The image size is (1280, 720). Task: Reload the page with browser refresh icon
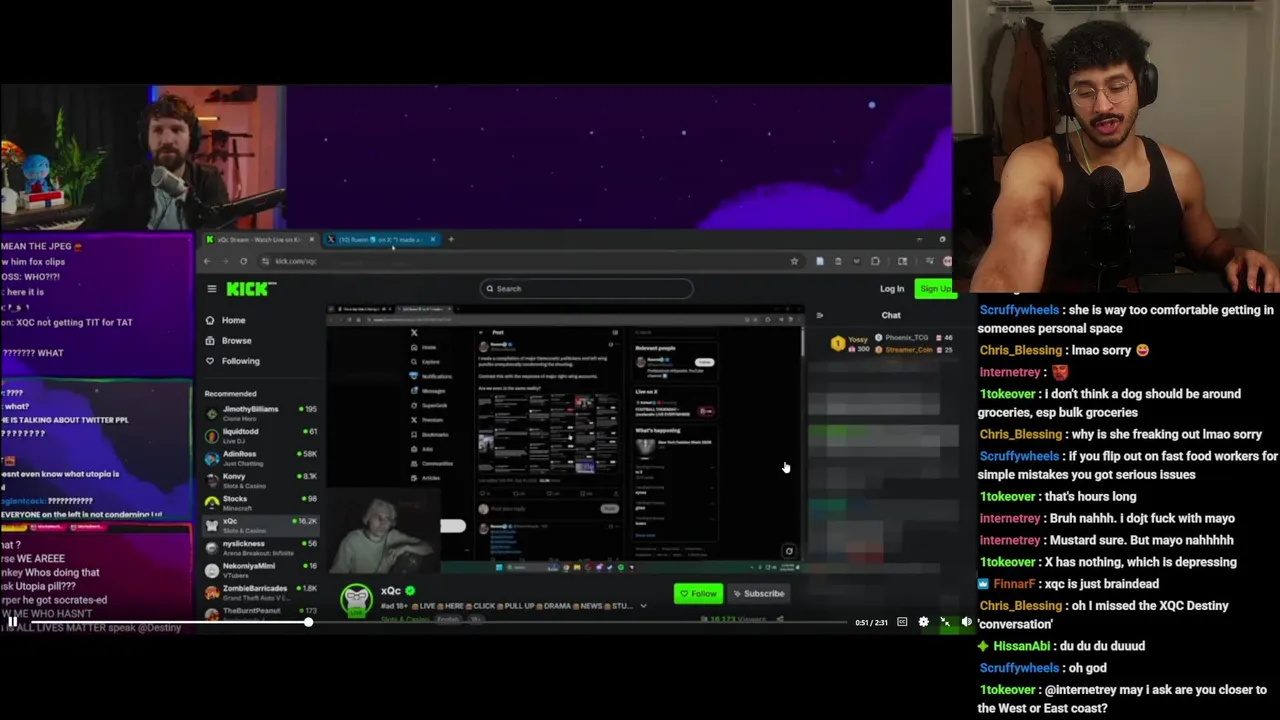[x=243, y=261]
